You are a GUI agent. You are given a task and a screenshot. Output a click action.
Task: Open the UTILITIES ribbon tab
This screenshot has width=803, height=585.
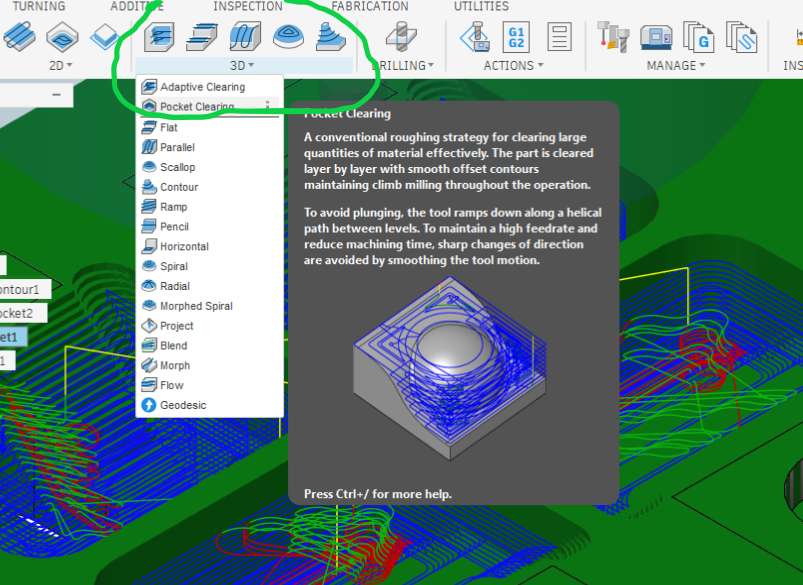pos(481,6)
